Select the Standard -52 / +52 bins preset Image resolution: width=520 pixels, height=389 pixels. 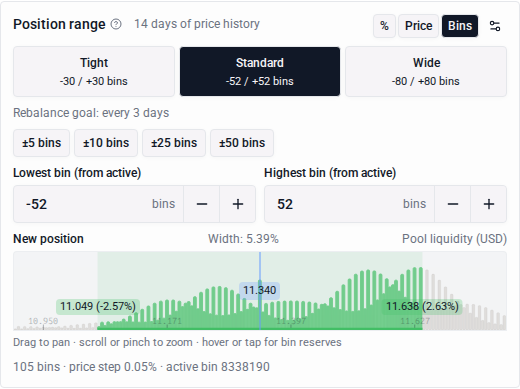[260, 72]
